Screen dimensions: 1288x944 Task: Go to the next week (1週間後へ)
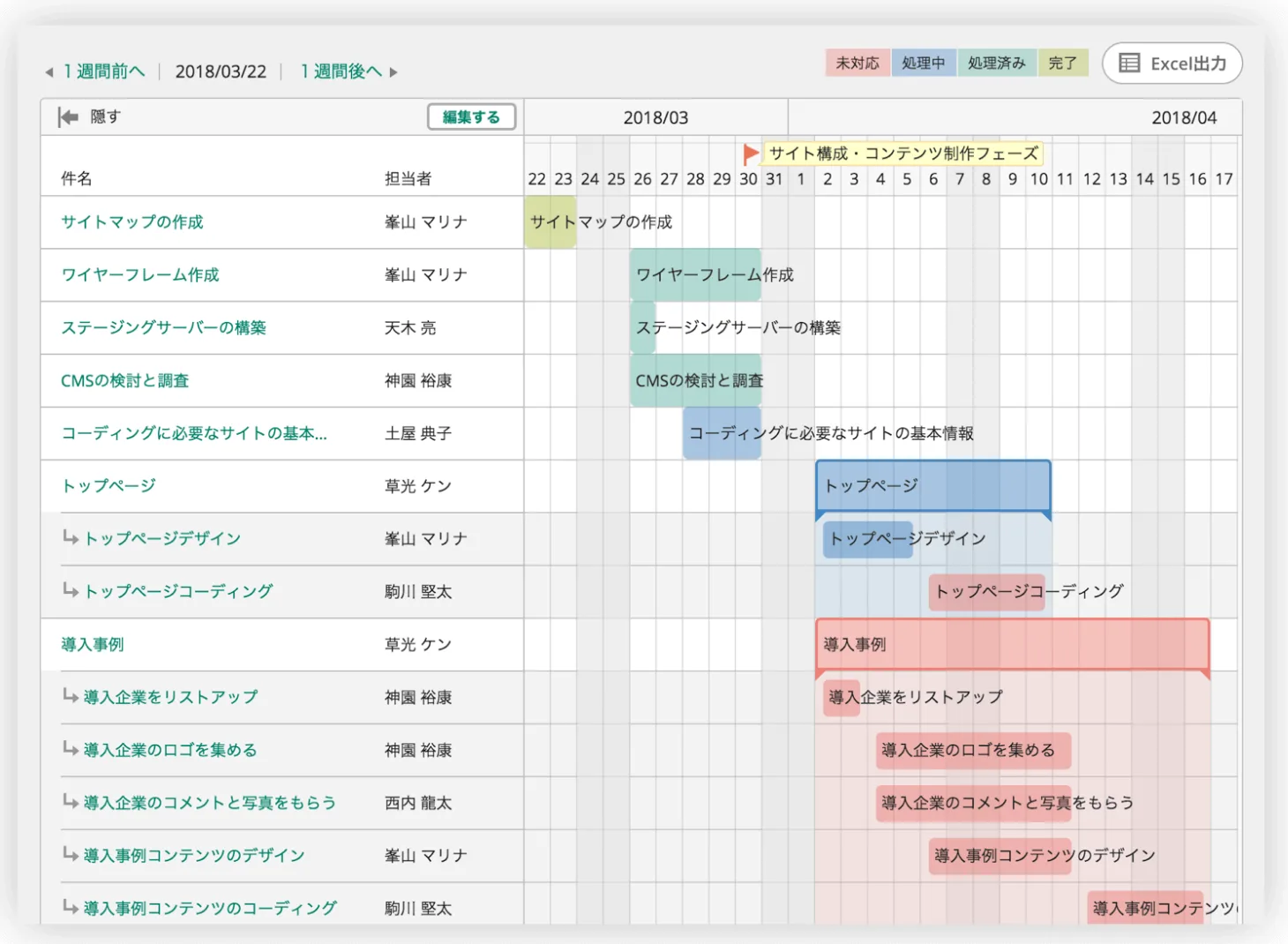click(x=341, y=71)
